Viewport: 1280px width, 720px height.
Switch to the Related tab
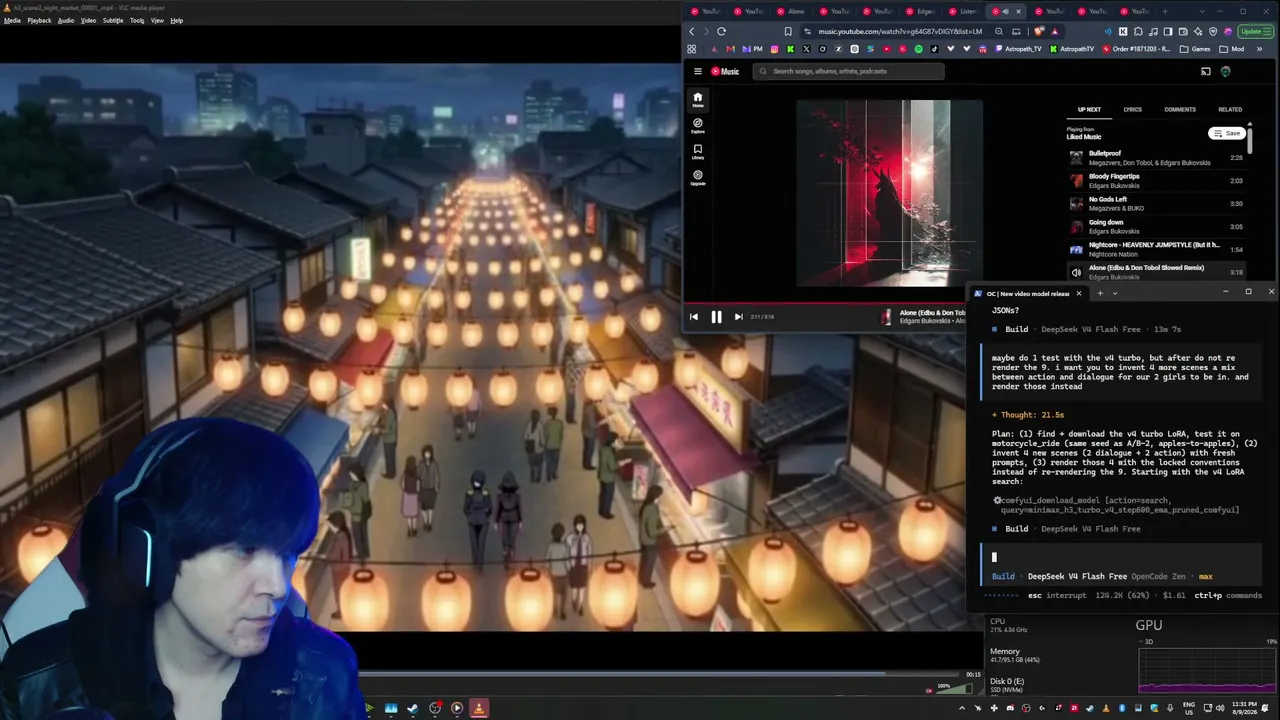[x=1230, y=110]
